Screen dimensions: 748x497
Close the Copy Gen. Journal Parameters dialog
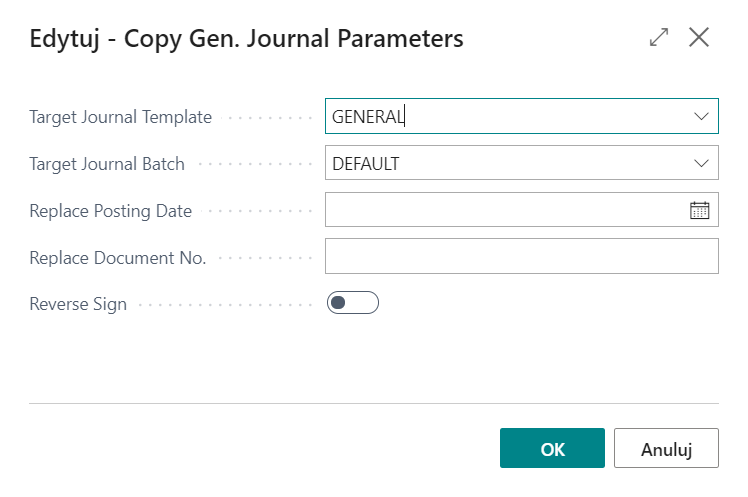pos(699,37)
